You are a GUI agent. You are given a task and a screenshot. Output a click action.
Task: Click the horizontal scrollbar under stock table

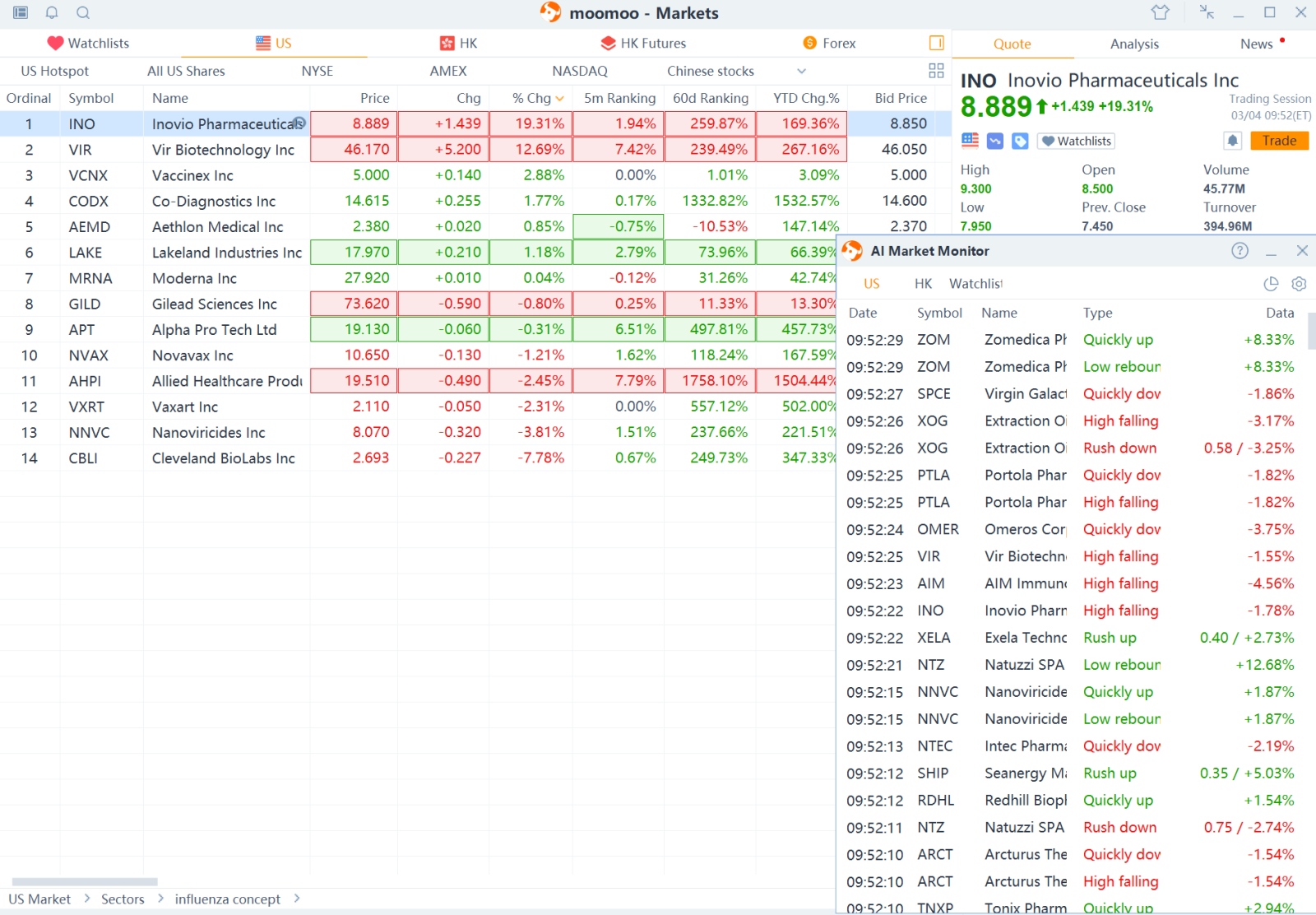(85, 881)
